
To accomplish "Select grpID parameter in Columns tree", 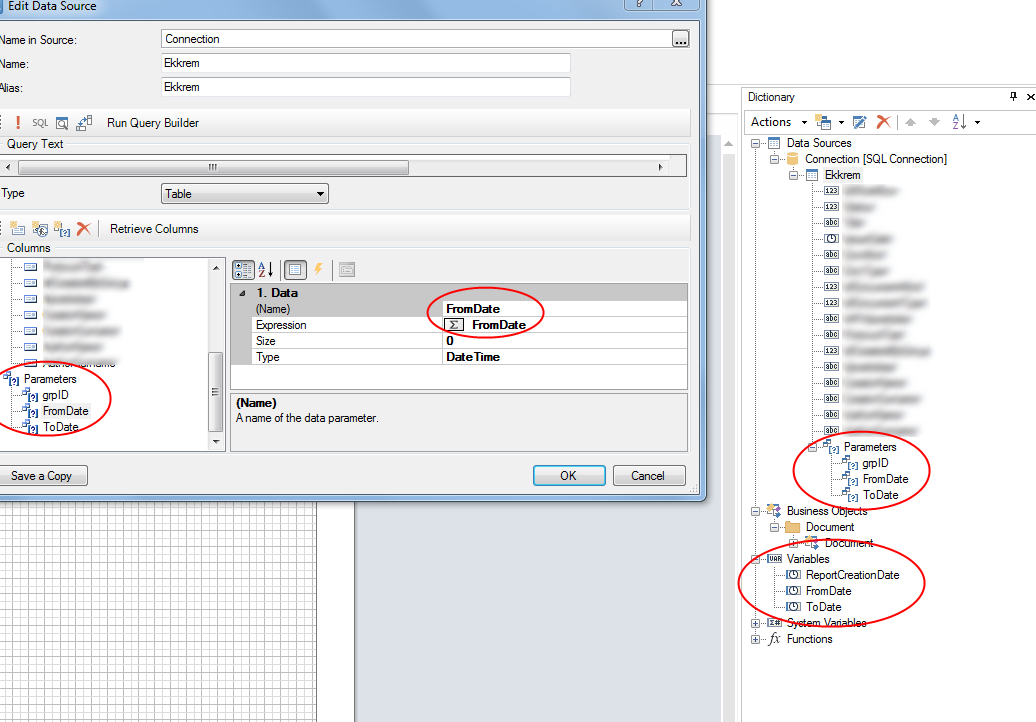I will coord(56,395).
